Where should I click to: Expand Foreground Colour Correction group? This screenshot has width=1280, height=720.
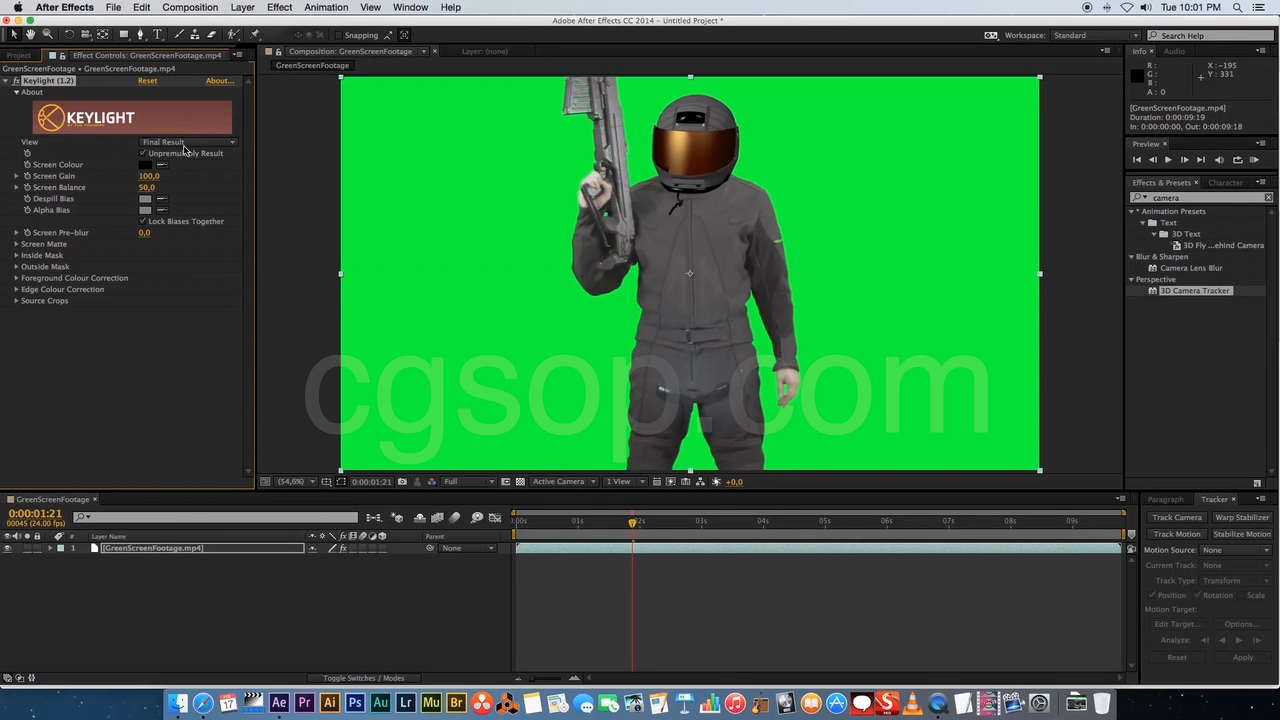pos(16,278)
